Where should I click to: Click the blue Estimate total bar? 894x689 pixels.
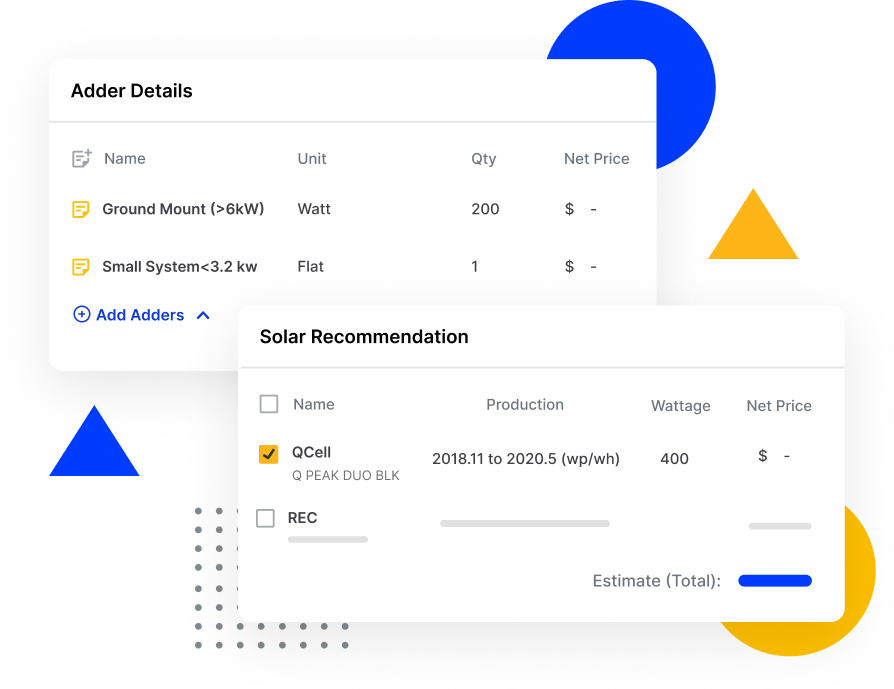pos(775,581)
